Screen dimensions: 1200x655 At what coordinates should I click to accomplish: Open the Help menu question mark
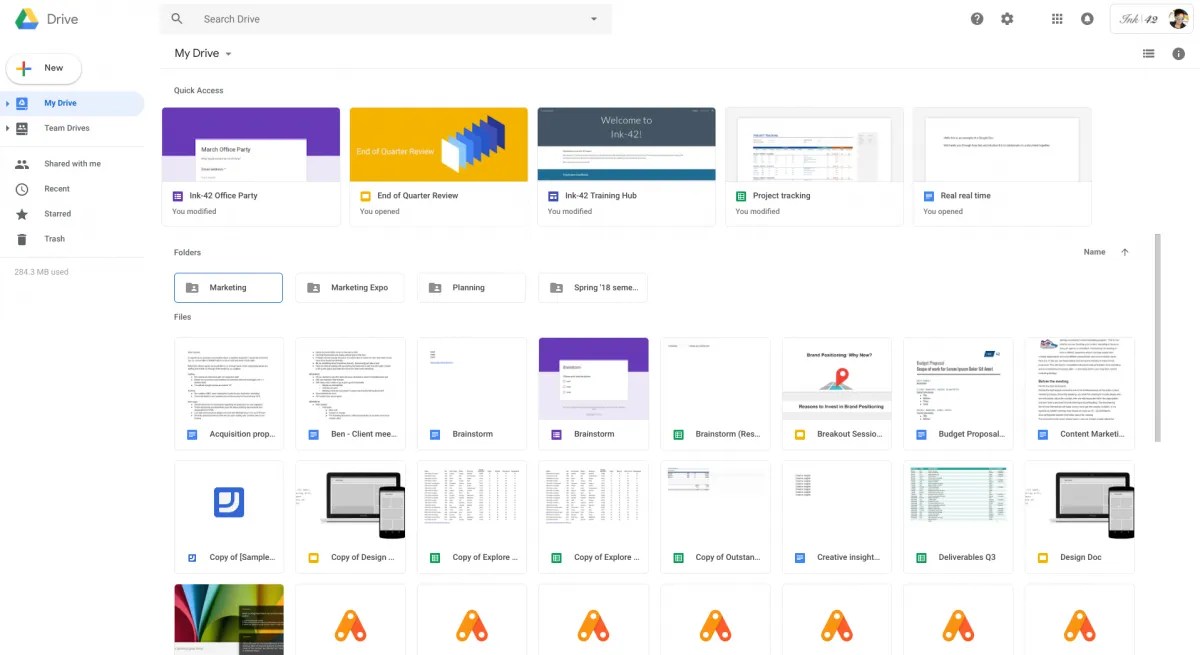pos(977,18)
